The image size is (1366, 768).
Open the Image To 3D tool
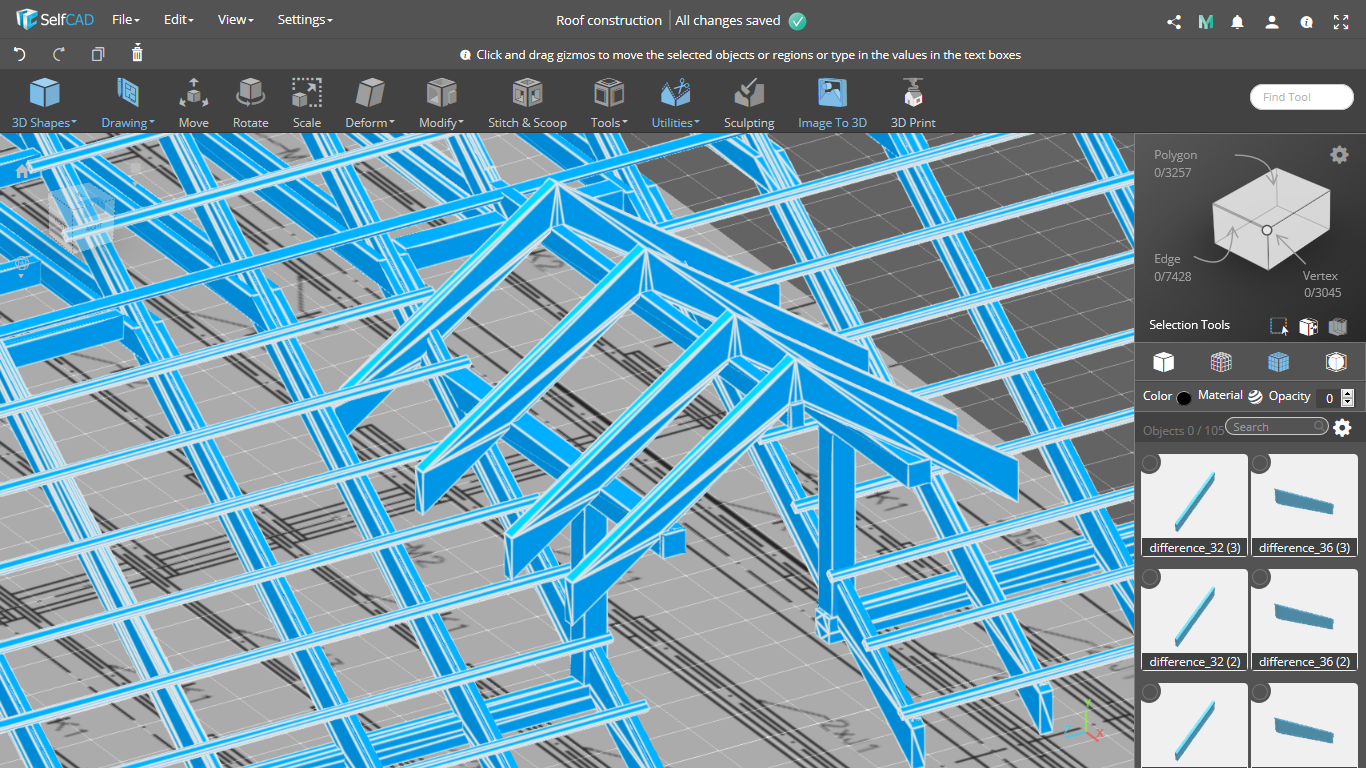(832, 103)
